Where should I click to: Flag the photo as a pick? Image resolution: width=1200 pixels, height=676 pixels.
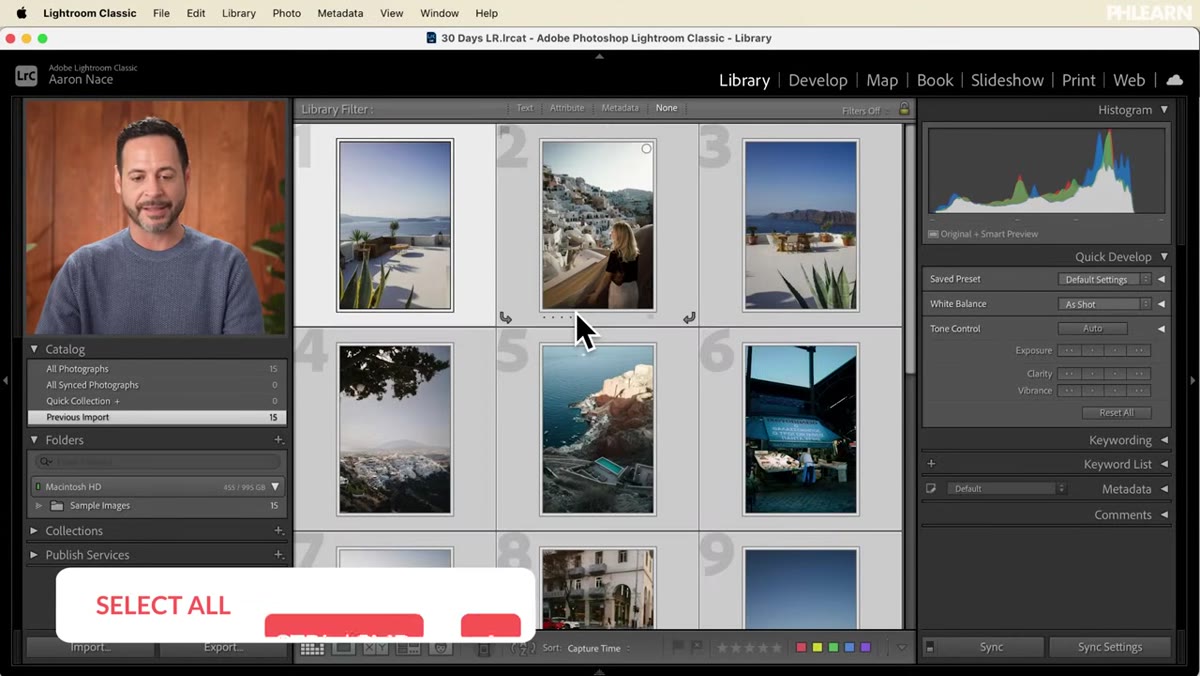[x=678, y=647]
